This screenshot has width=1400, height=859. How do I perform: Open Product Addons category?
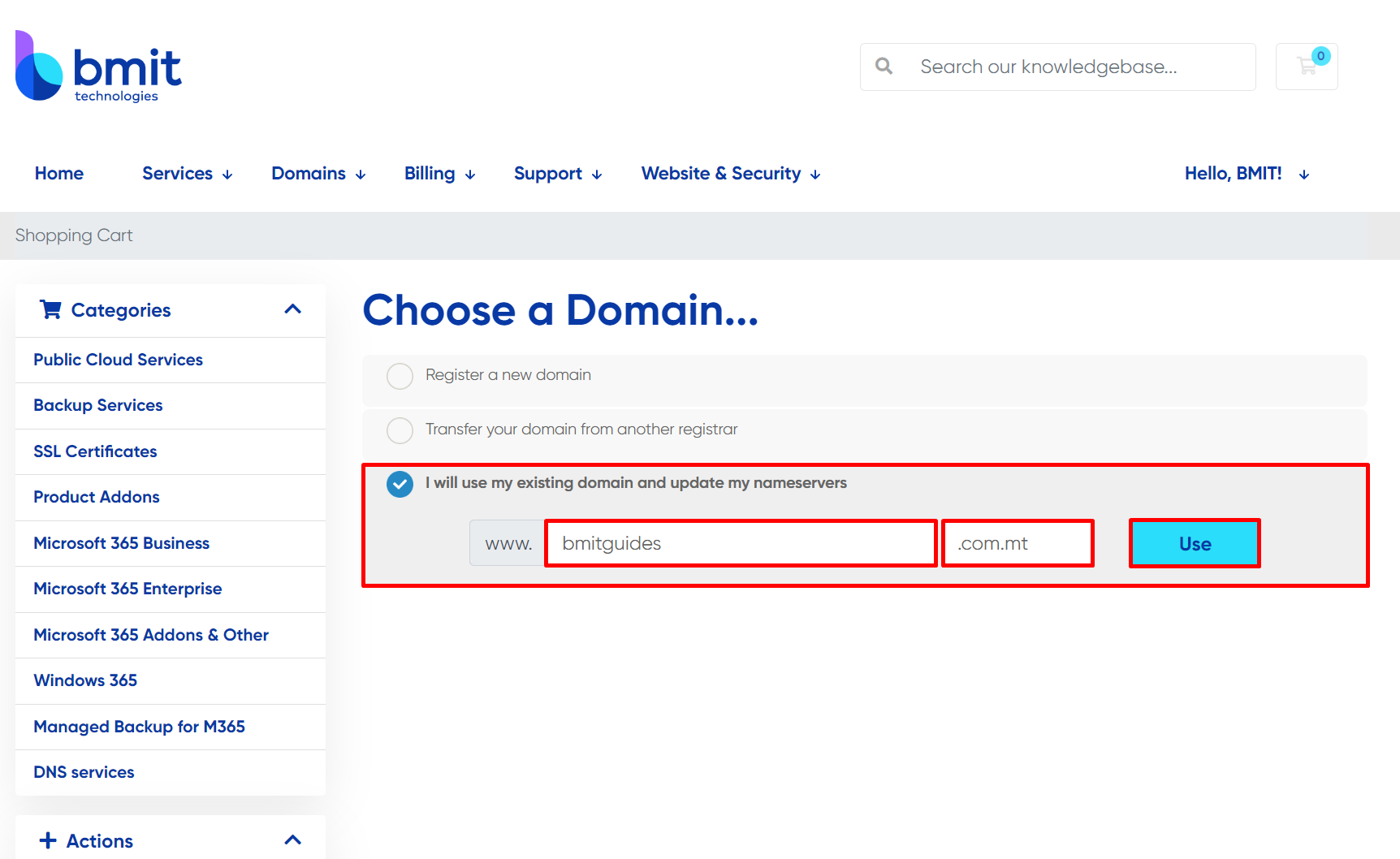pyautogui.click(x=171, y=498)
